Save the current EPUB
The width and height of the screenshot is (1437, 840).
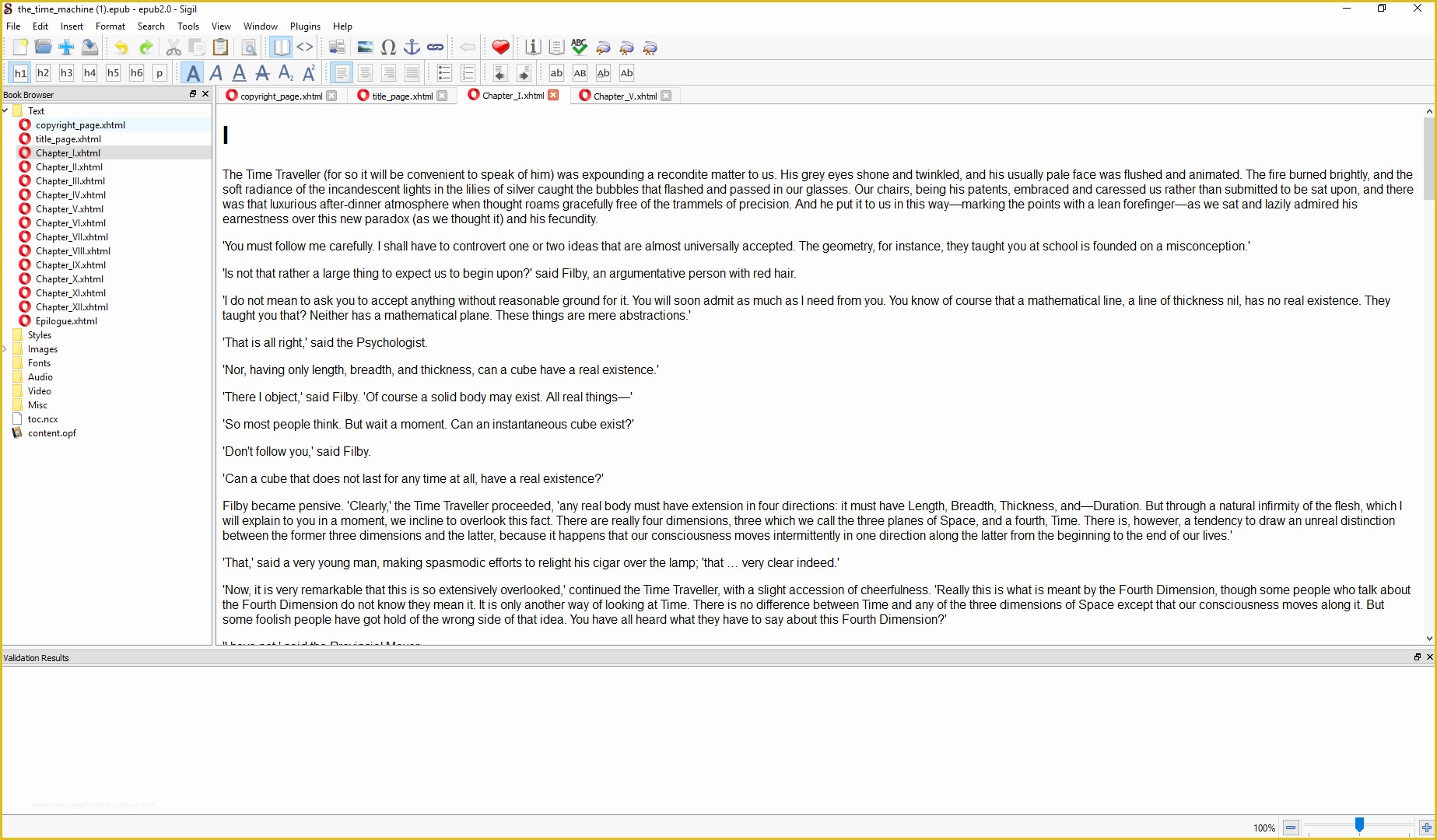90,47
